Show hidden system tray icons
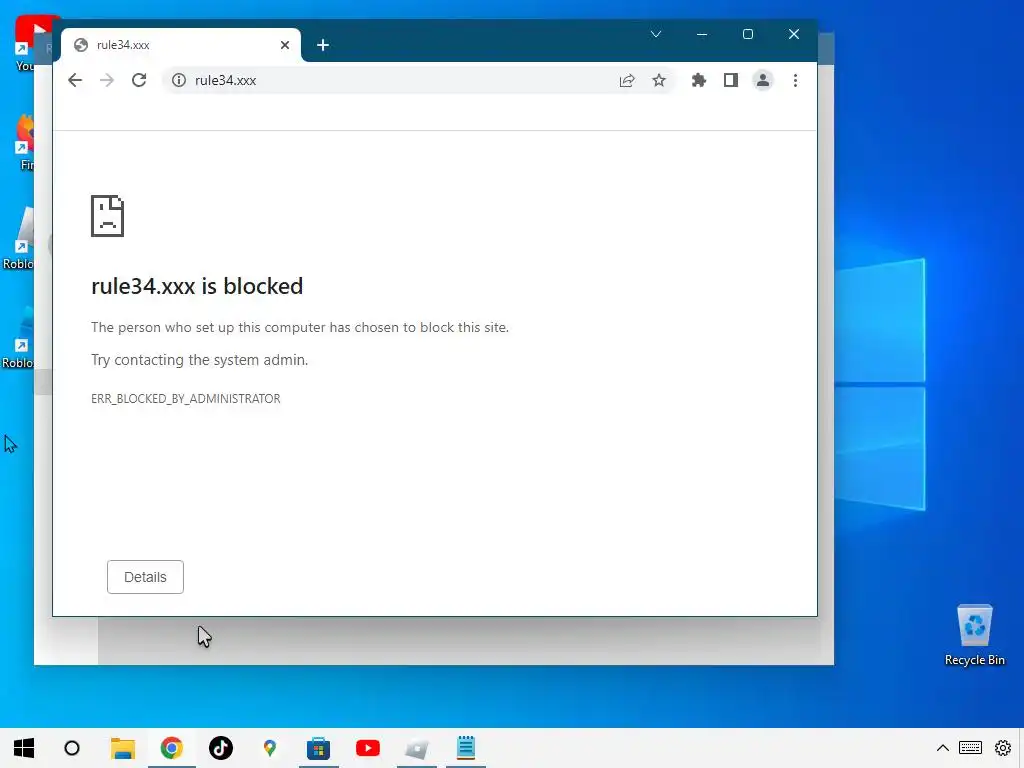1024x768 pixels. [943, 748]
